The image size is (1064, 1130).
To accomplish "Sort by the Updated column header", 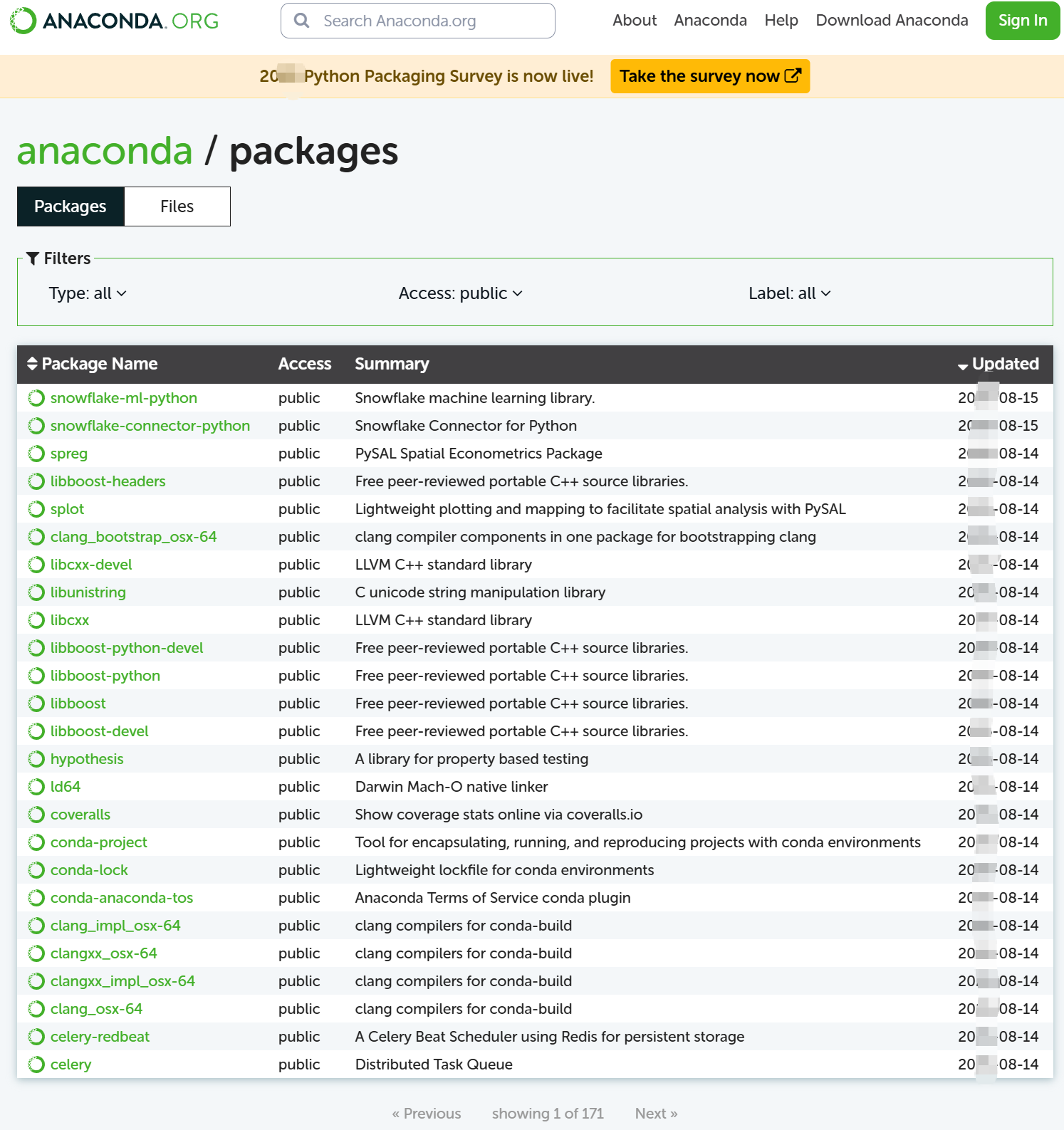I will 998,364.
